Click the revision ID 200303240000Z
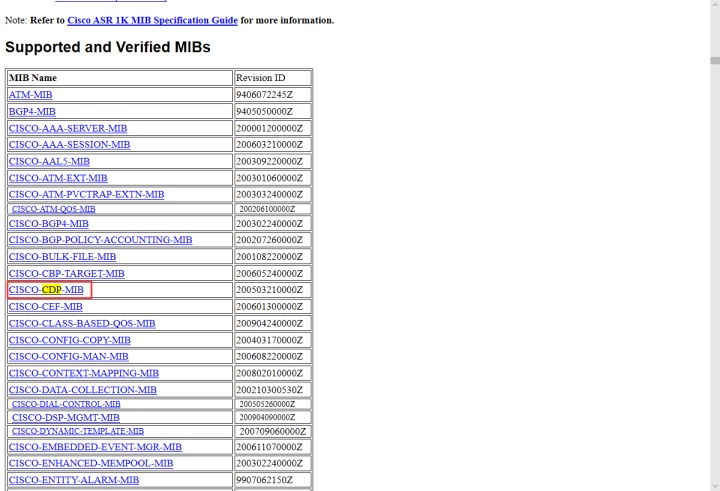The width and height of the screenshot is (720, 491). click(270, 195)
